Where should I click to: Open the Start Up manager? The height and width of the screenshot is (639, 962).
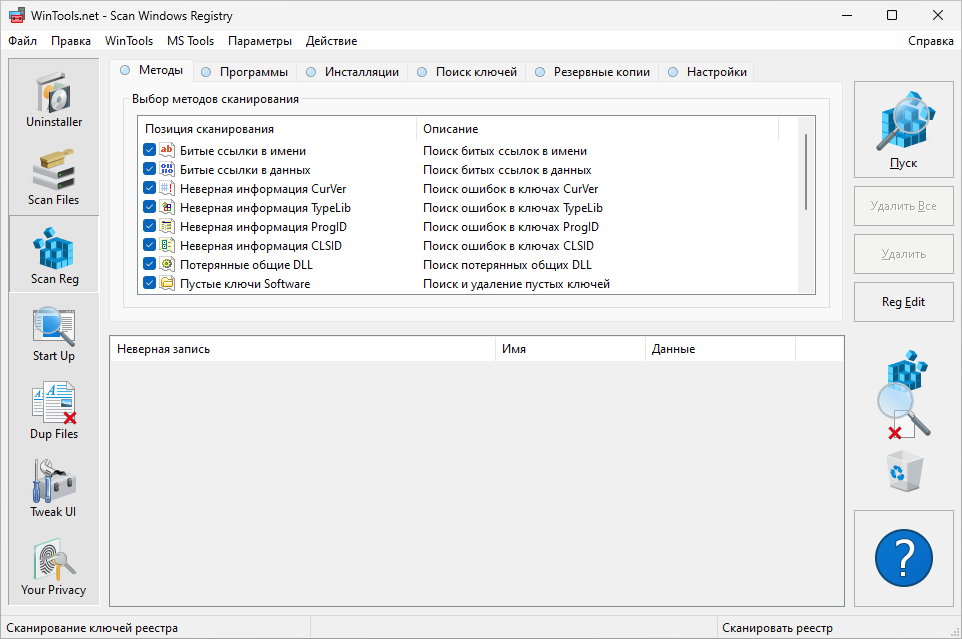[x=54, y=333]
